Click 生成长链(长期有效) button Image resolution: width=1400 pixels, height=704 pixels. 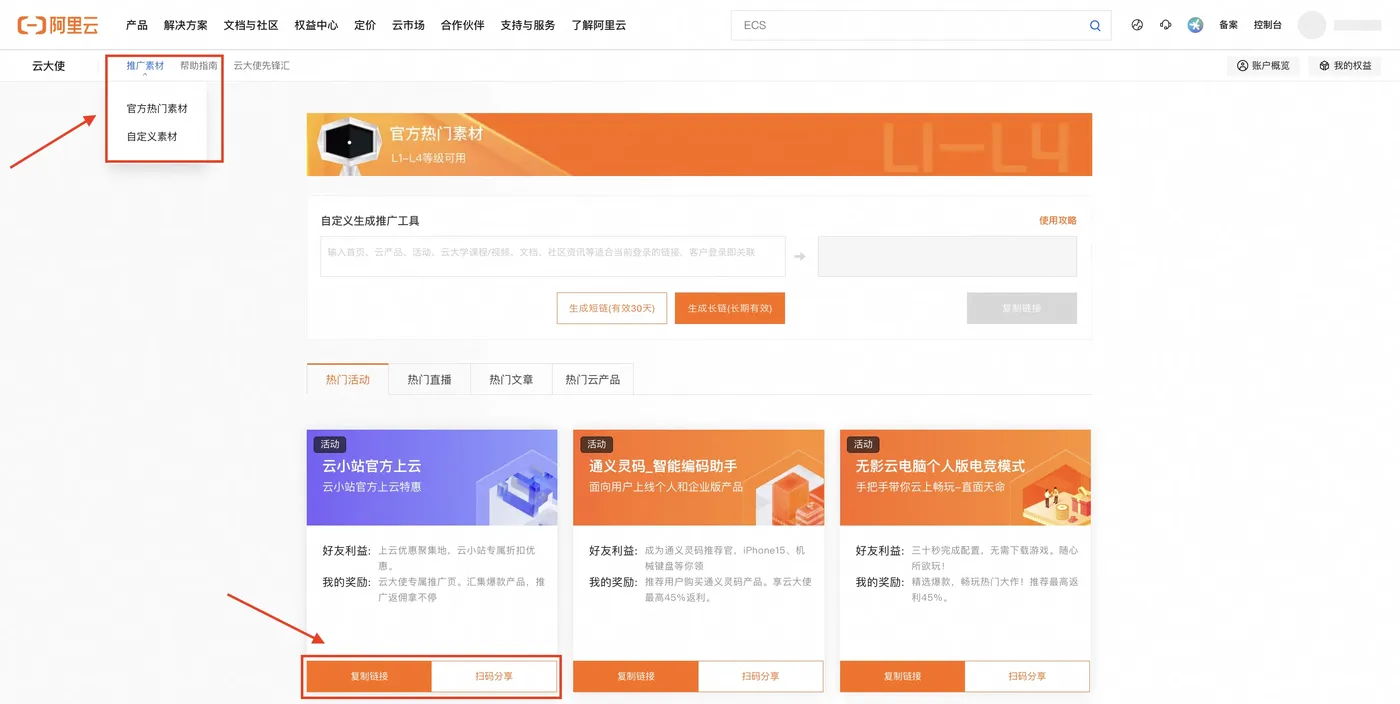(730, 308)
